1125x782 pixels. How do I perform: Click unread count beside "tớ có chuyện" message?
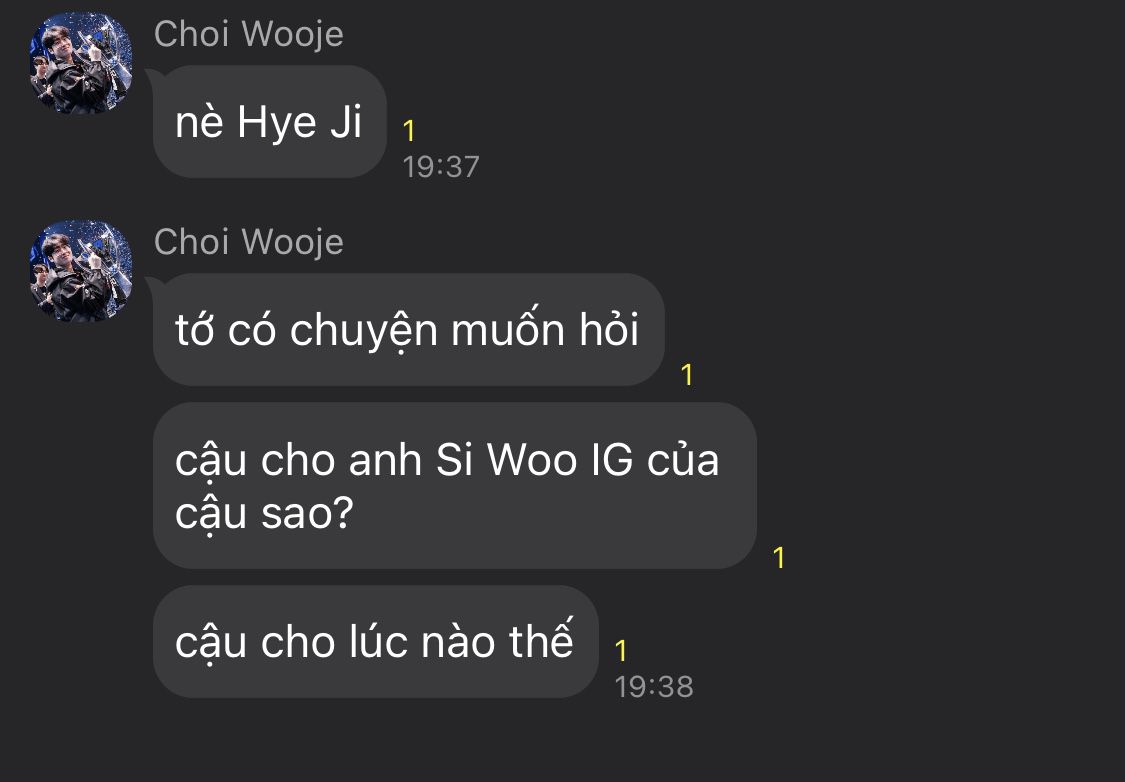[x=687, y=374]
